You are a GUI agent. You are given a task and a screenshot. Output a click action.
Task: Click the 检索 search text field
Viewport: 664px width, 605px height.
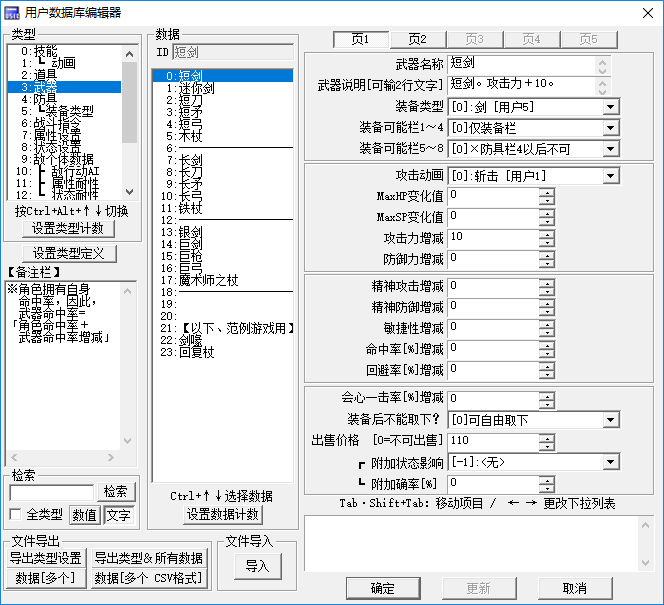pos(52,493)
